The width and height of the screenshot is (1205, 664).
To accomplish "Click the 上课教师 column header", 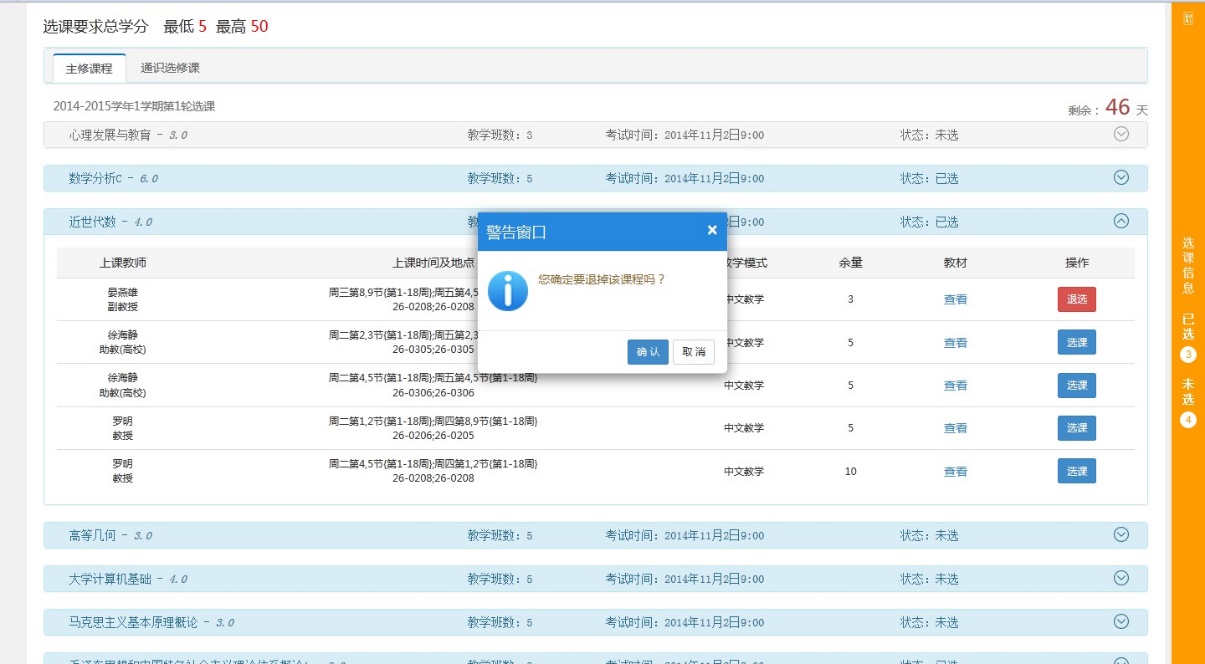I will point(123,263).
